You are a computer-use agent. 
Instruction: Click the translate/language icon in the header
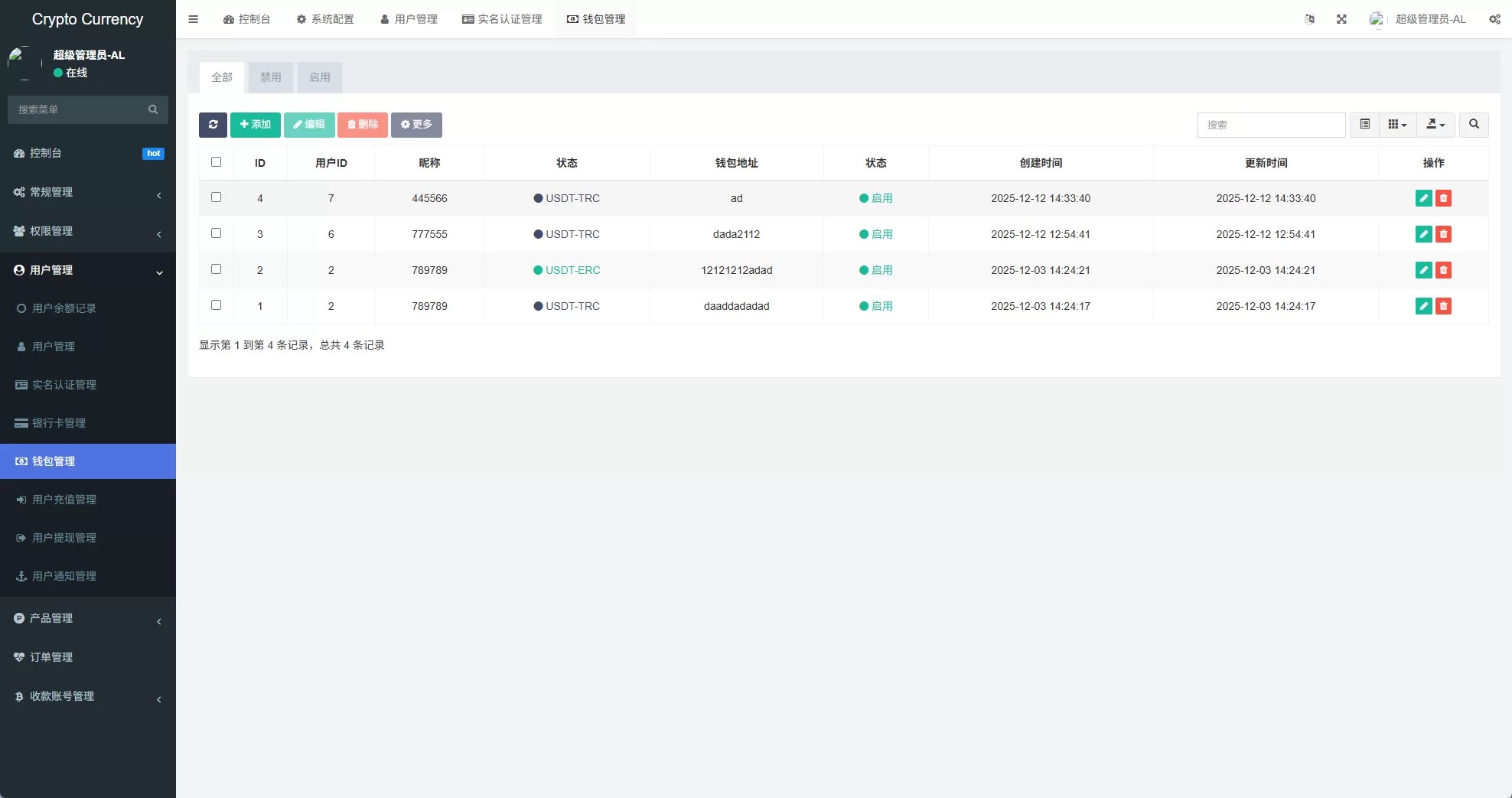(1309, 19)
